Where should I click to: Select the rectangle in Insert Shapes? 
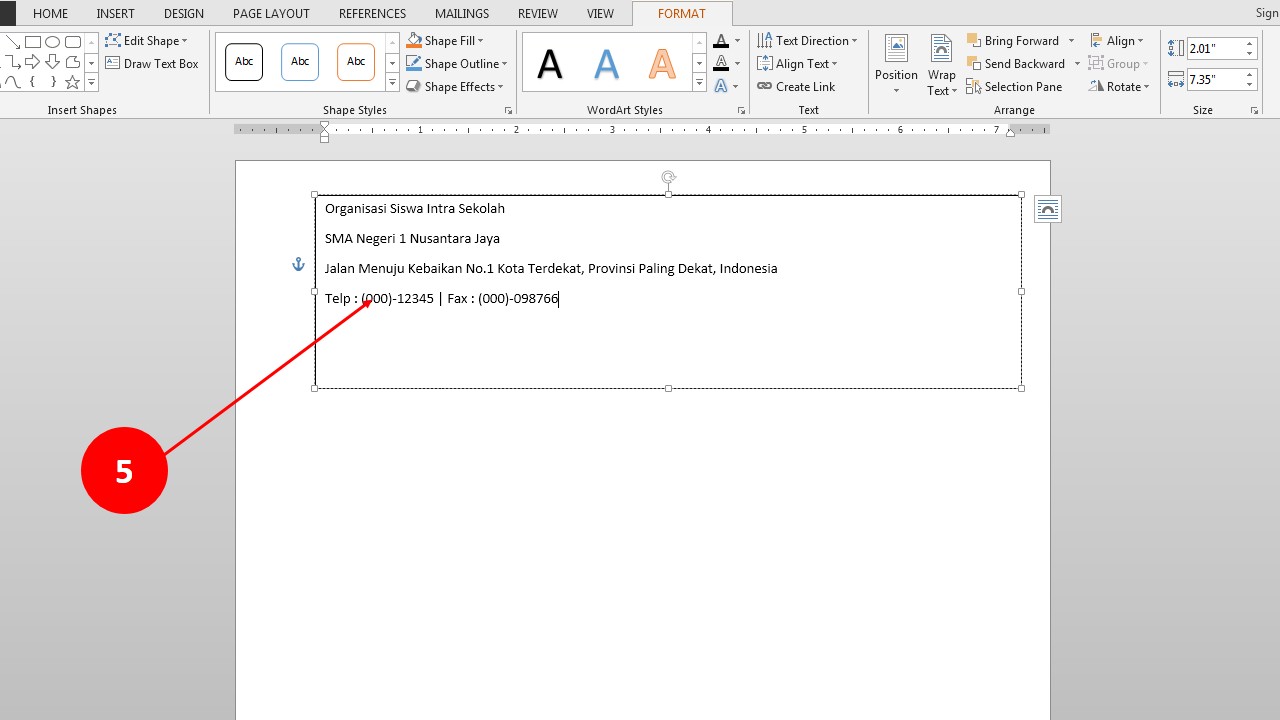click(31, 40)
